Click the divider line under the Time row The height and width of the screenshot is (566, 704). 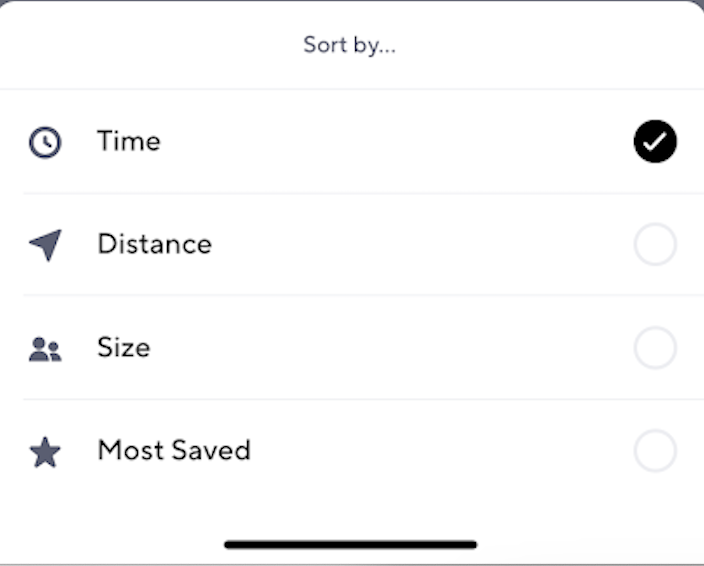tap(364, 193)
